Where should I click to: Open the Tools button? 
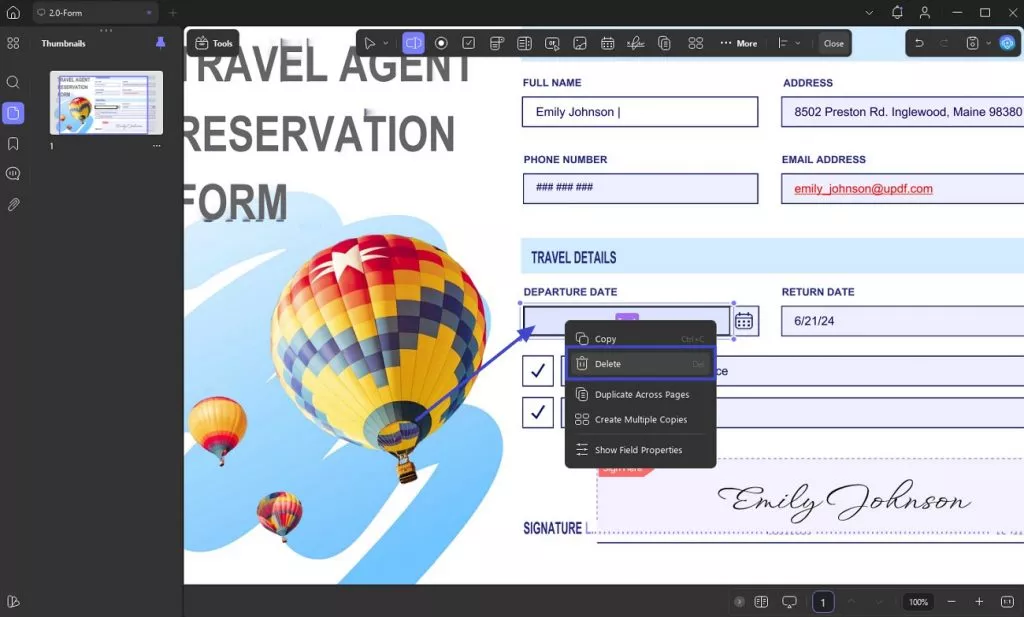(x=213, y=43)
